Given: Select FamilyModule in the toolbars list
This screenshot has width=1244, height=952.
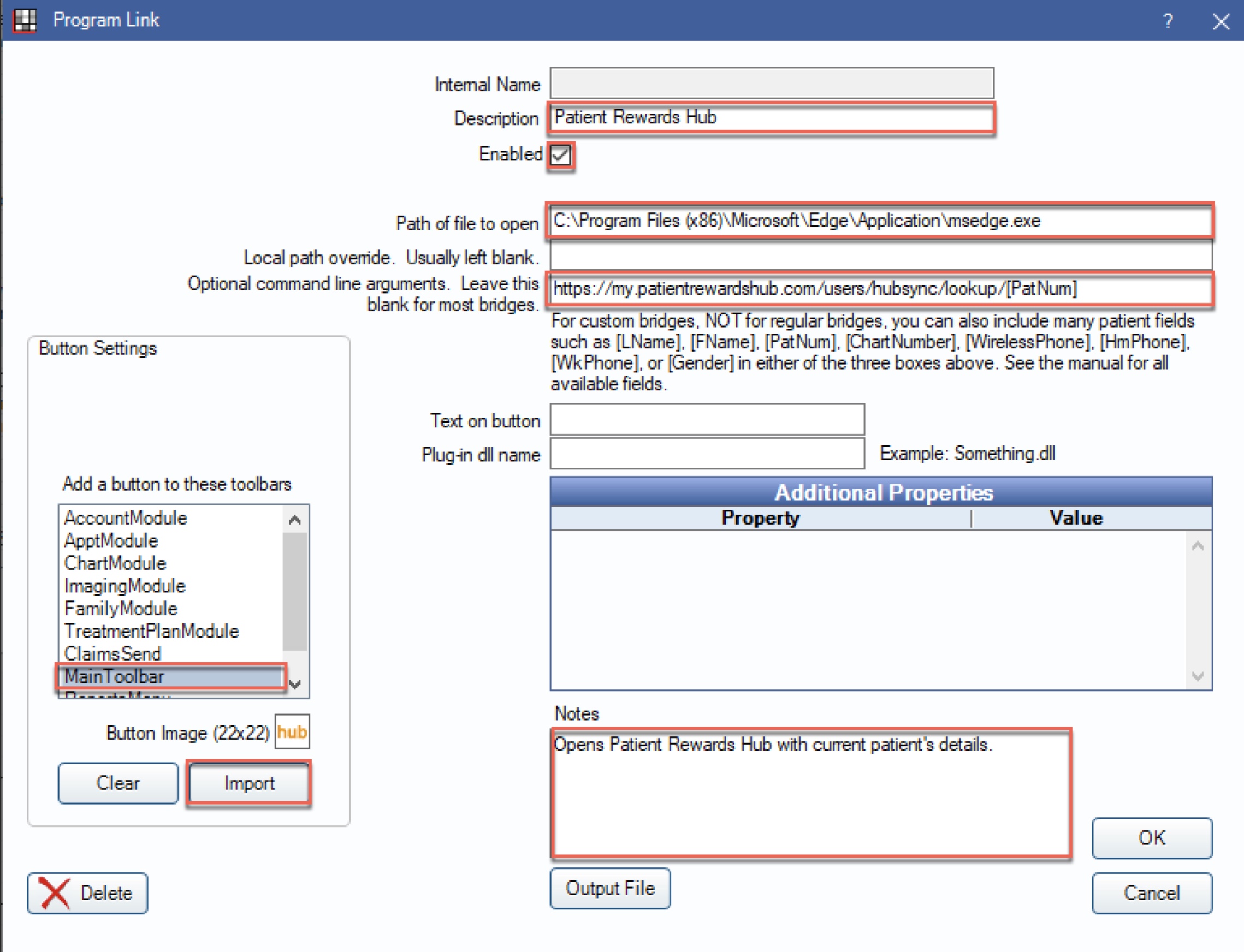Looking at the screenshot, I should (170, 609).
